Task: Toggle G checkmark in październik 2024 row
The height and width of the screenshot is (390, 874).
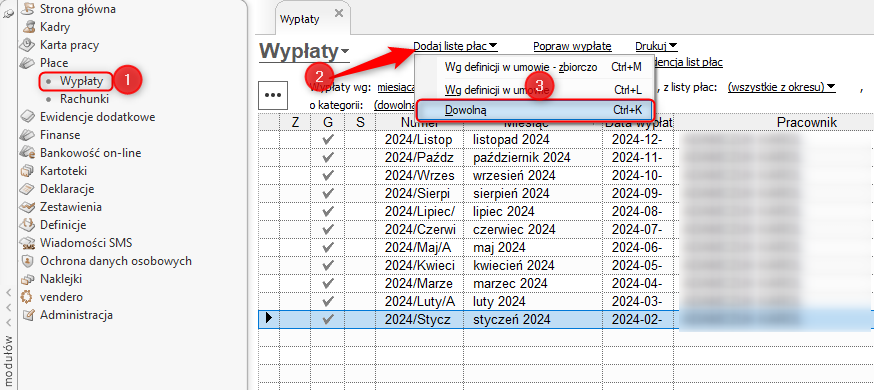Action: point(328,158)
